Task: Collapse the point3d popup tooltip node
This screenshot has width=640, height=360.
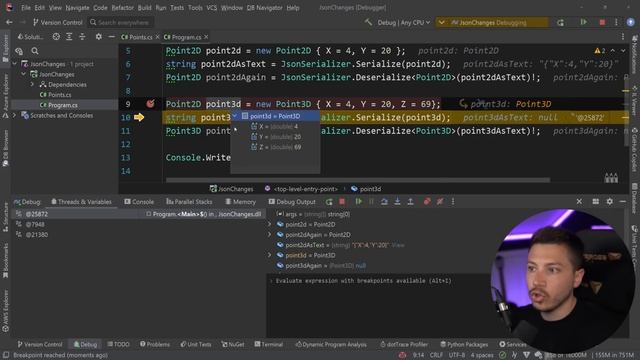Action: [235, 116]
